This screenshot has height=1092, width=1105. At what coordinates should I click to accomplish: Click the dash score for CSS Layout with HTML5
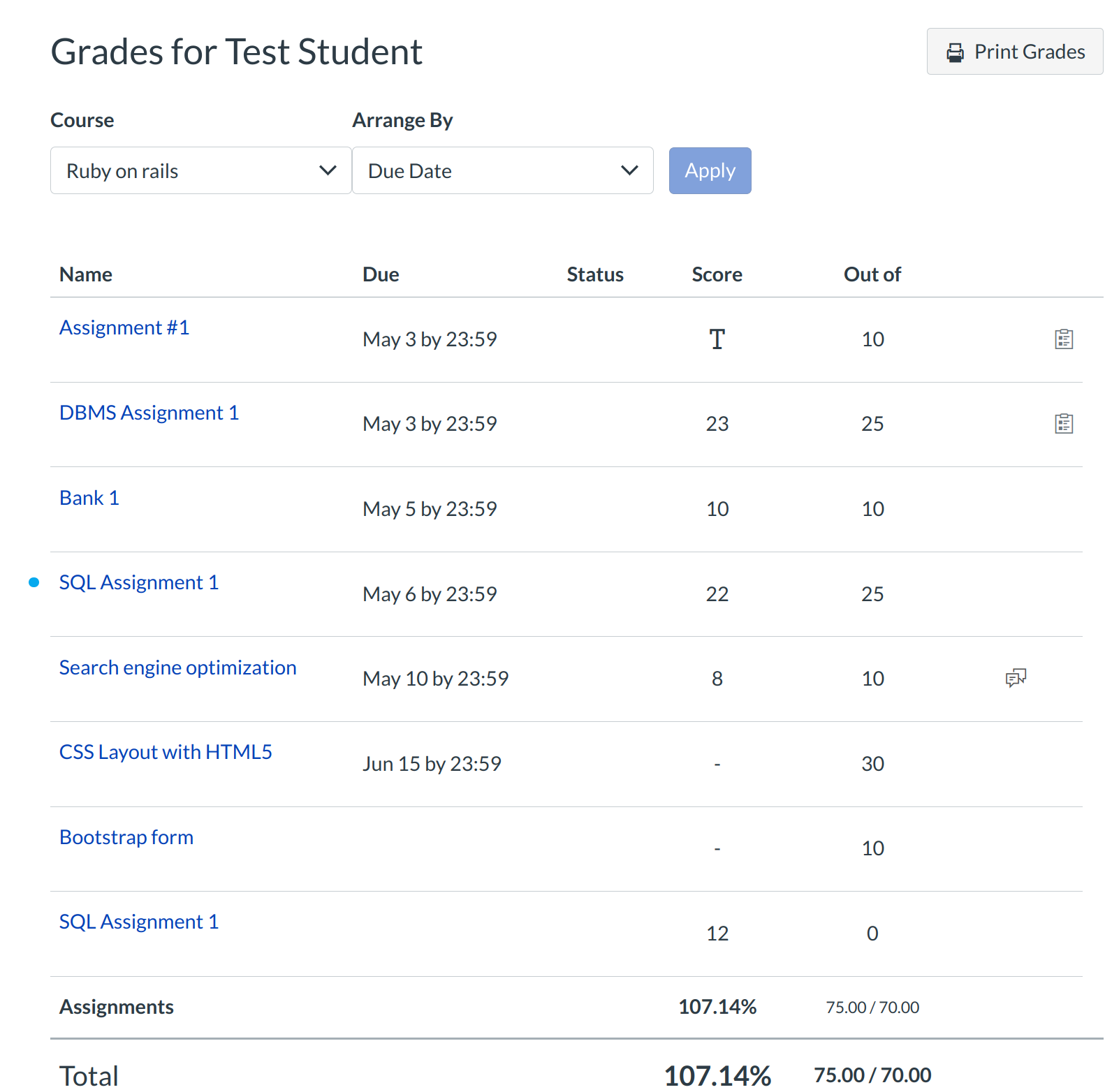(717, 764)
